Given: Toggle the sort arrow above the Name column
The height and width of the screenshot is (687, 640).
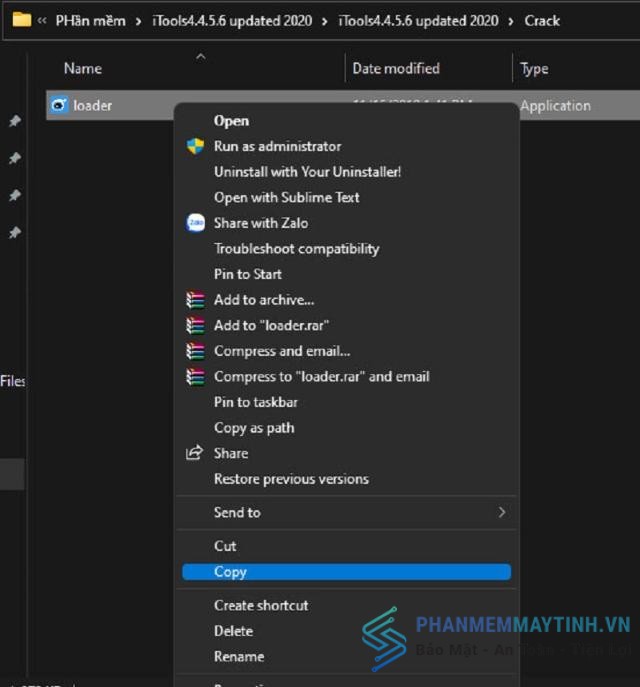Looking at the screenshot, I should click(201, 57).
